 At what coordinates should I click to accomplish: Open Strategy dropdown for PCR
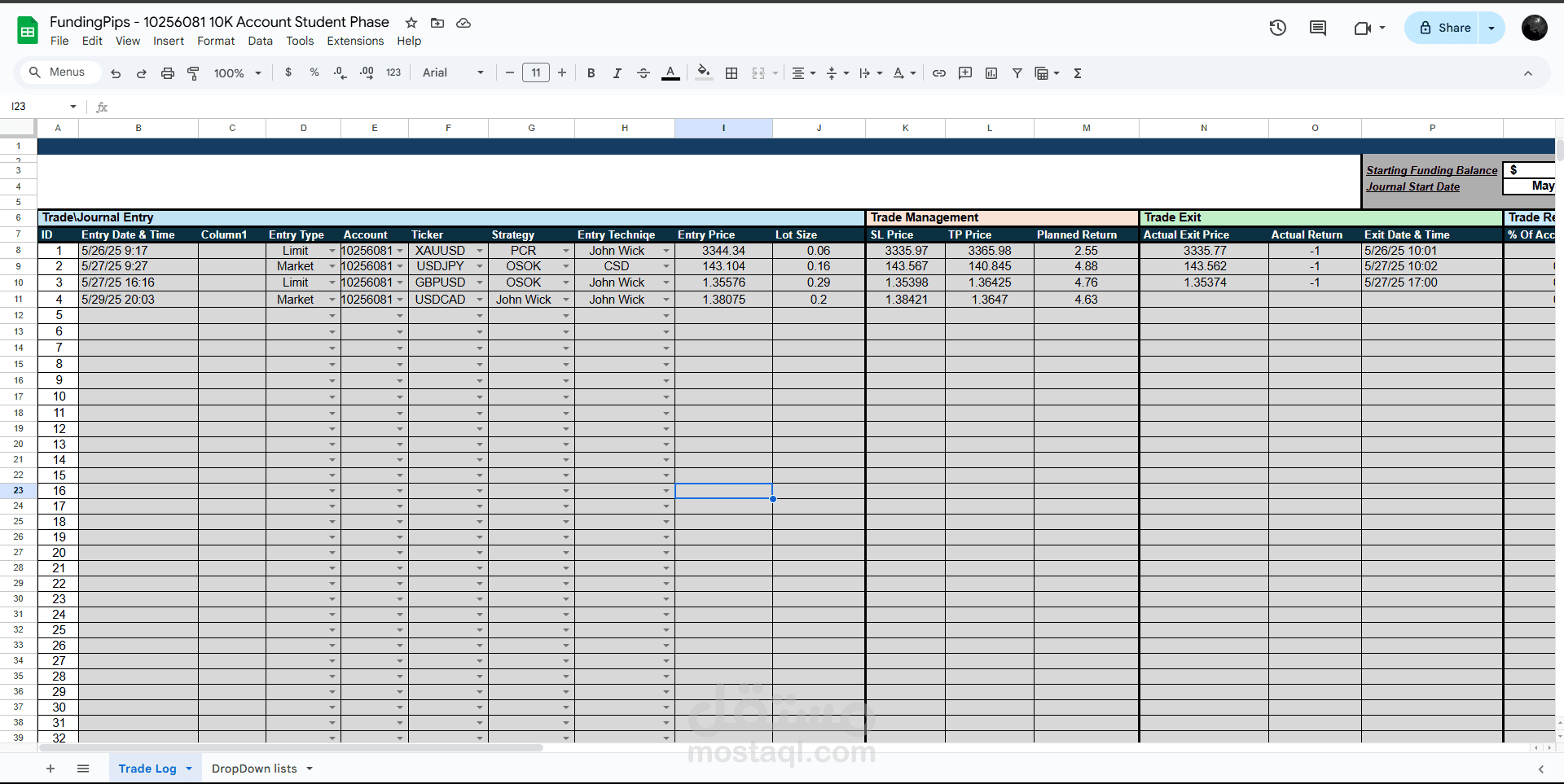tap(566, 251)
